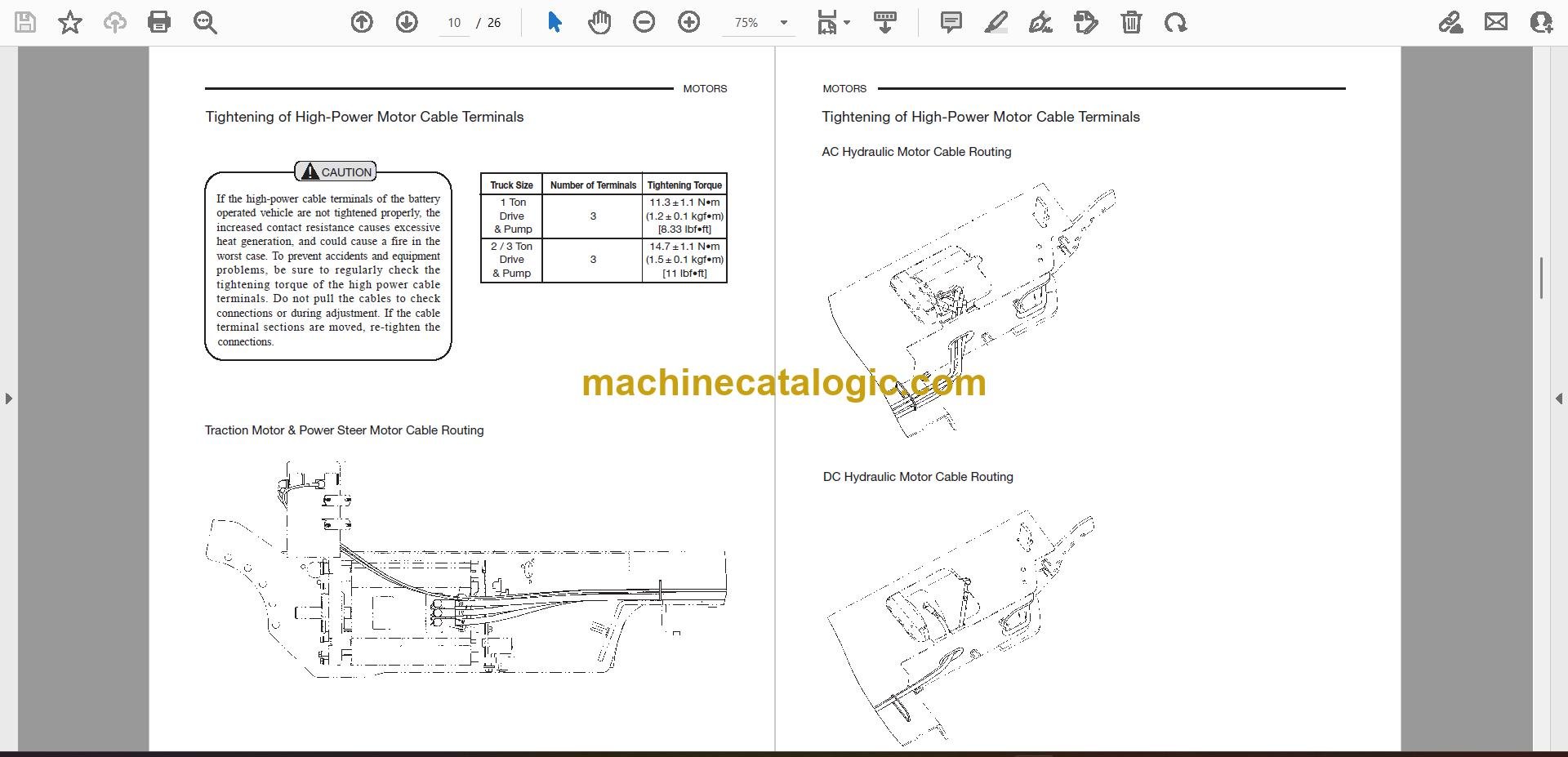Open the fill and sign pen icon
Screen dimensions: 1568x757
click(x=1451, y=22)
